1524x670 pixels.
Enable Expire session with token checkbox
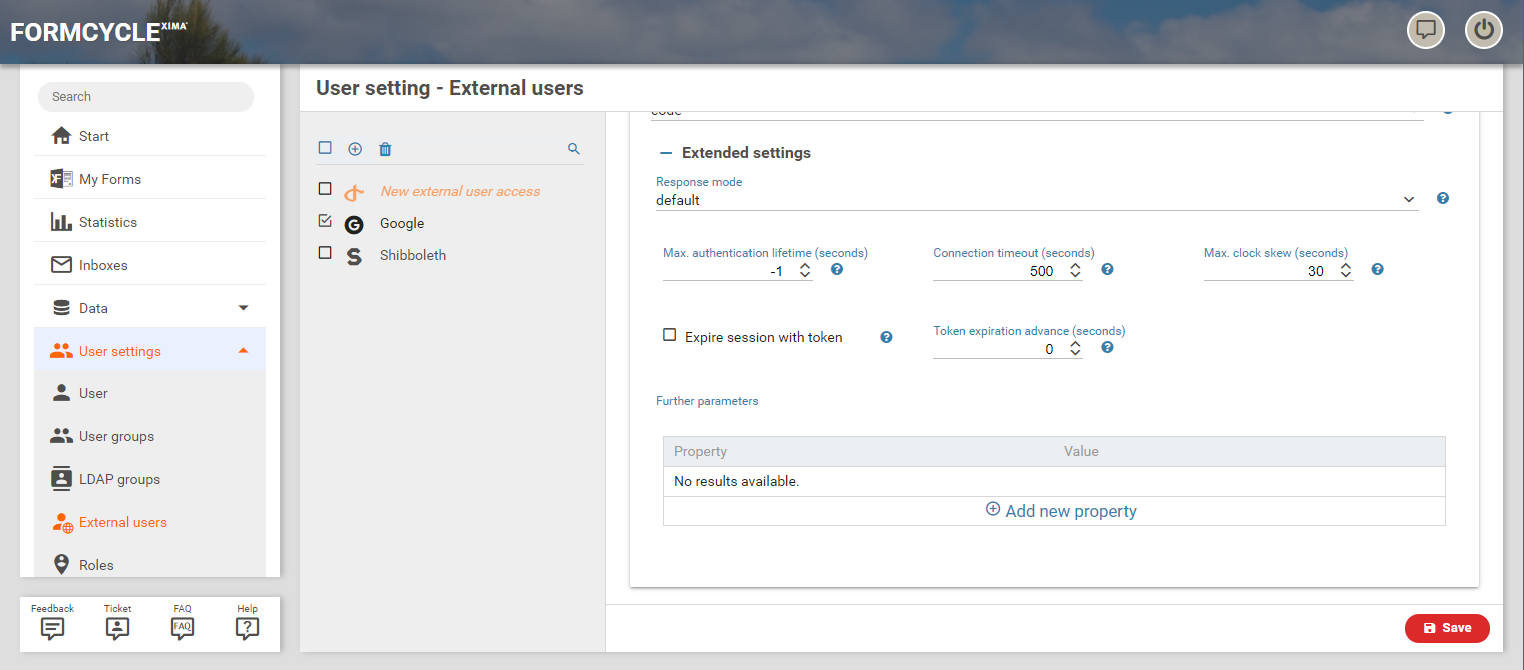[670, 336]
